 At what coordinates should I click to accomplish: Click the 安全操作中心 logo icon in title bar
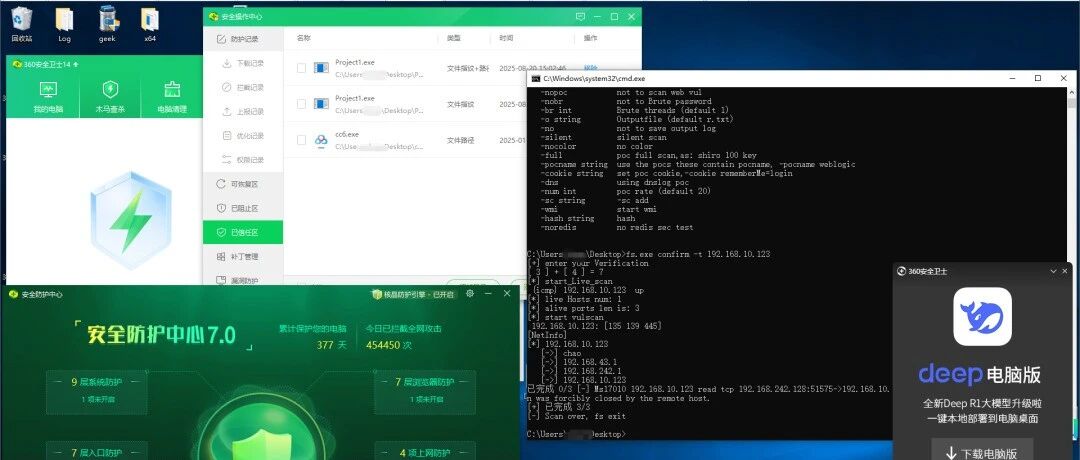pyautogui.click(x=215, y=17)
